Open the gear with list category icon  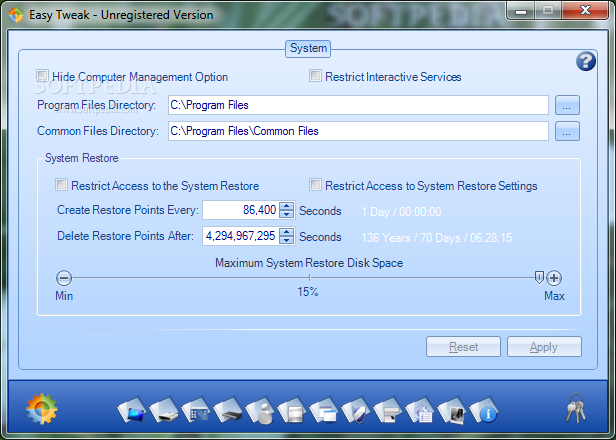click(420, 411)
